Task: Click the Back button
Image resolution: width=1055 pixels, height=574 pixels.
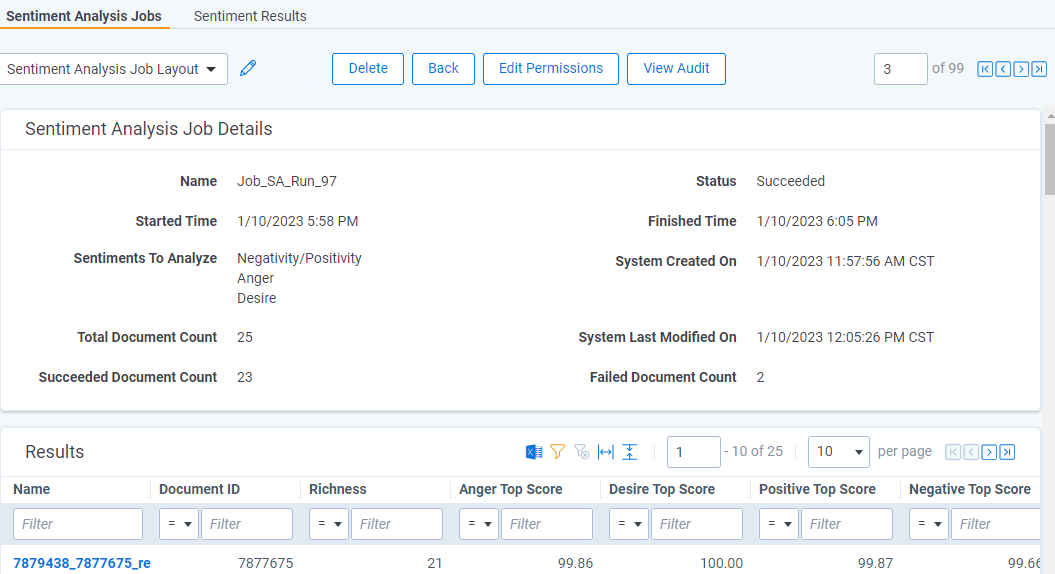Action: click(443, 69)
